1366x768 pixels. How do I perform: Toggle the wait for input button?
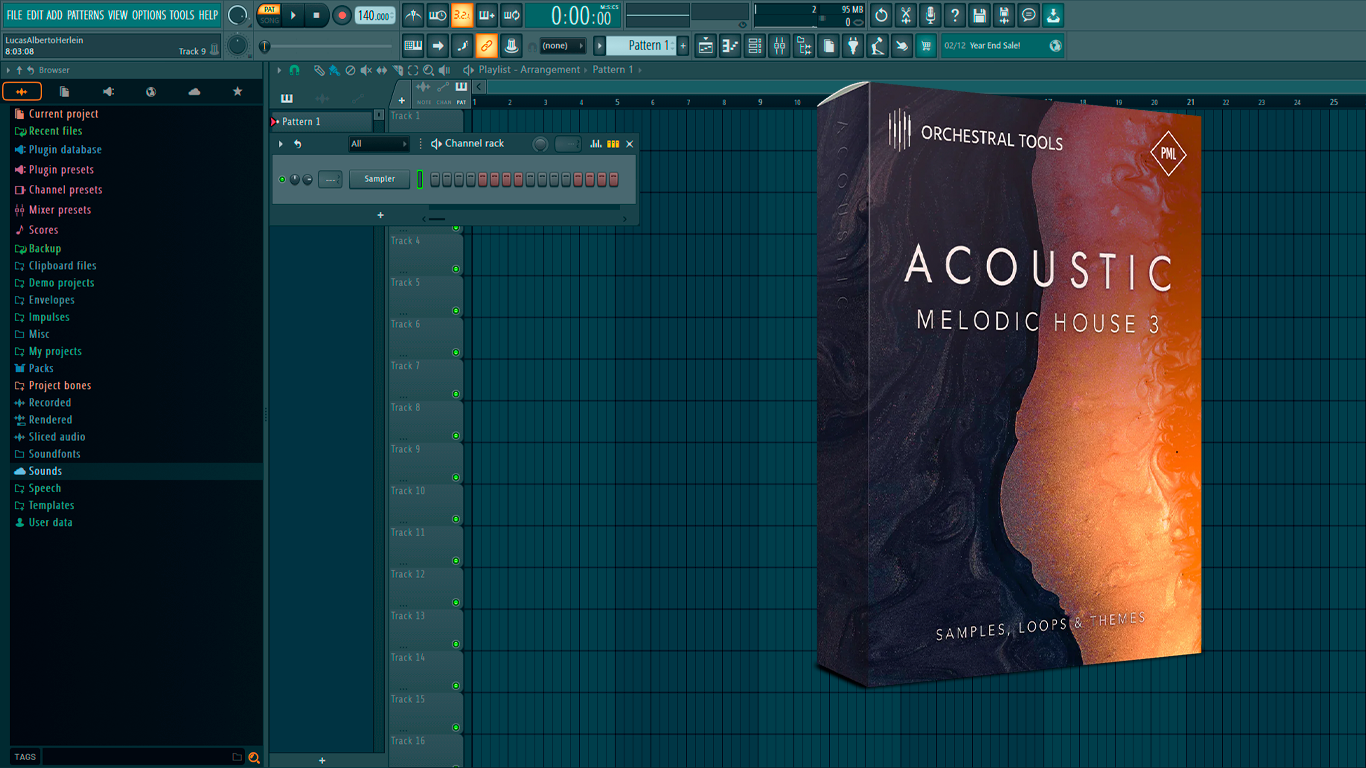[x=438, y=15]
